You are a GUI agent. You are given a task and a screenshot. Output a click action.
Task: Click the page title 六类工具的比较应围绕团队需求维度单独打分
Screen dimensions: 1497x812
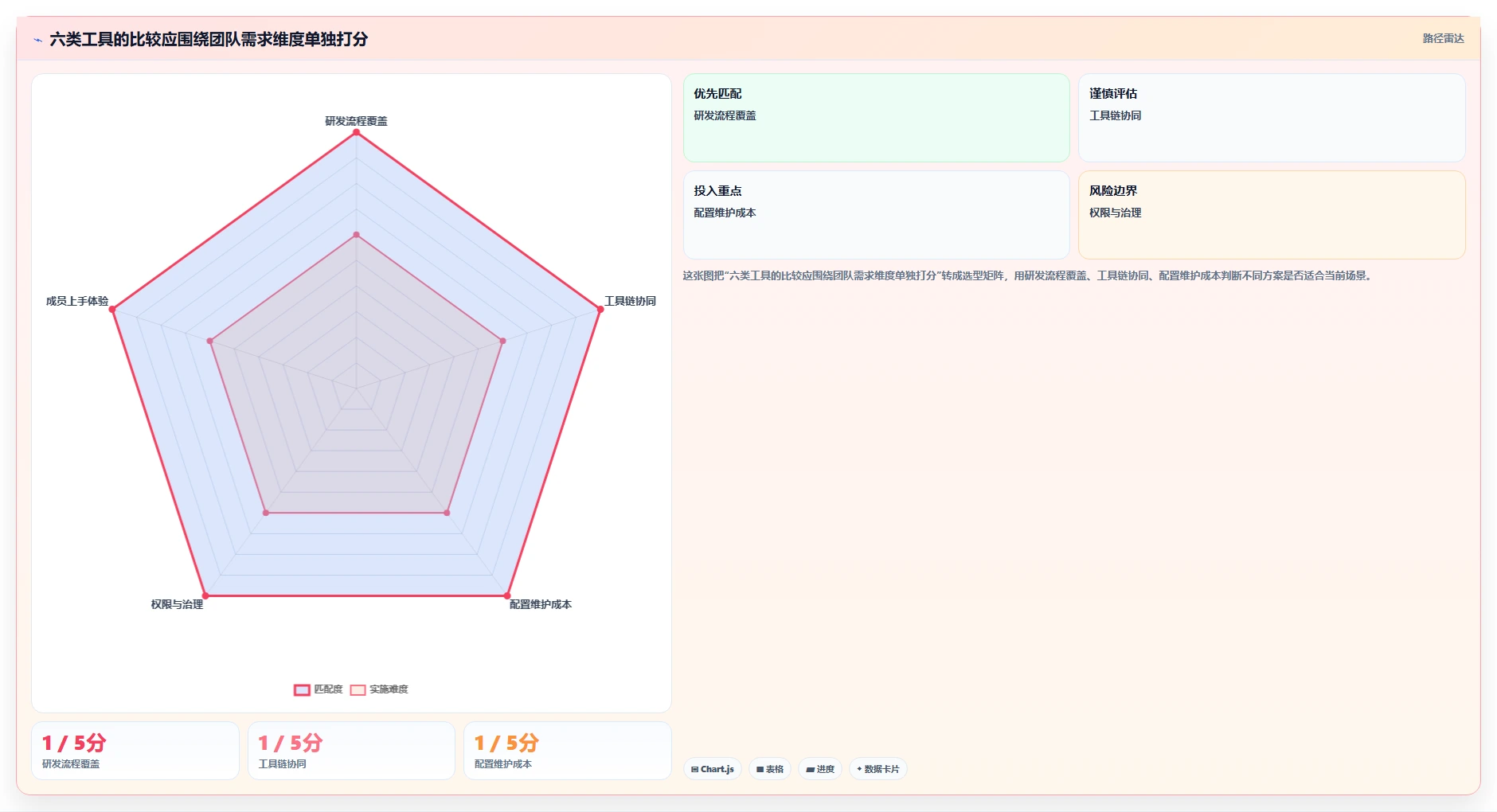209,39
